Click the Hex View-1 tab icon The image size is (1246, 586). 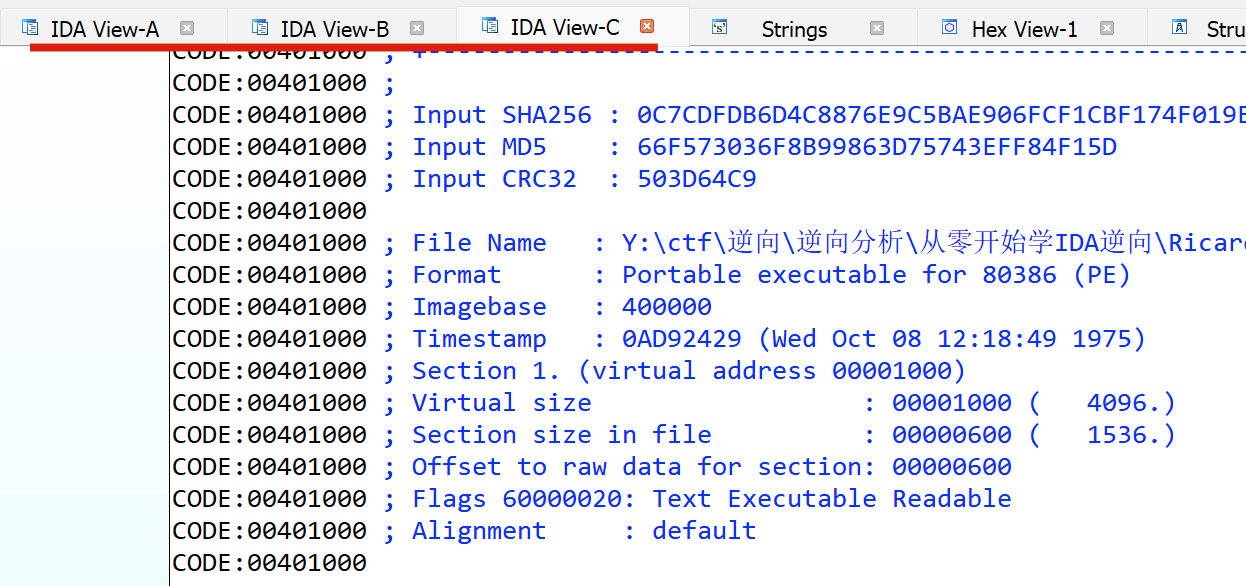click(x=950, y=27)
